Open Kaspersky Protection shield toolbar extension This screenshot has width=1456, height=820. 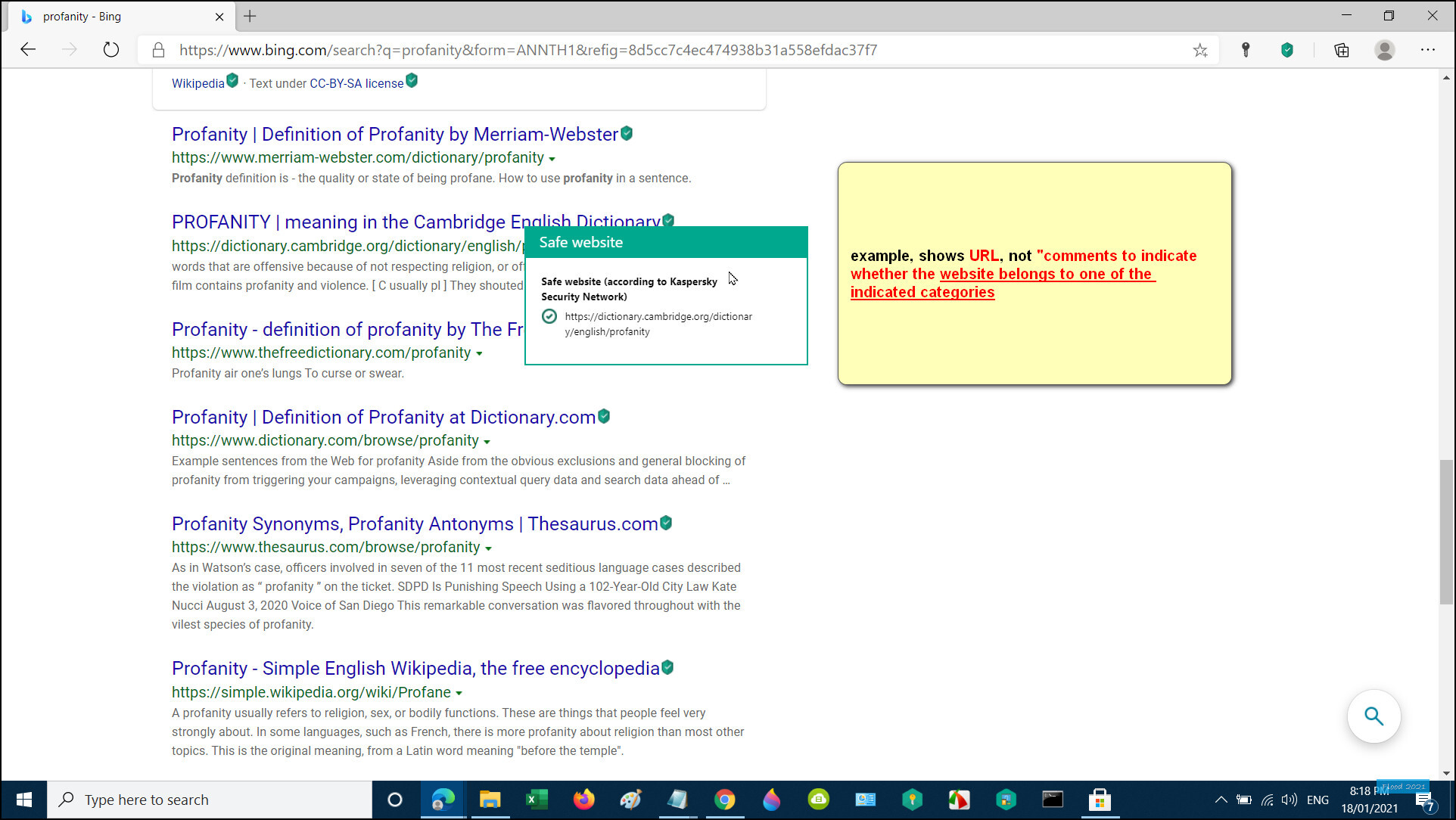[x=1286, y=50]
